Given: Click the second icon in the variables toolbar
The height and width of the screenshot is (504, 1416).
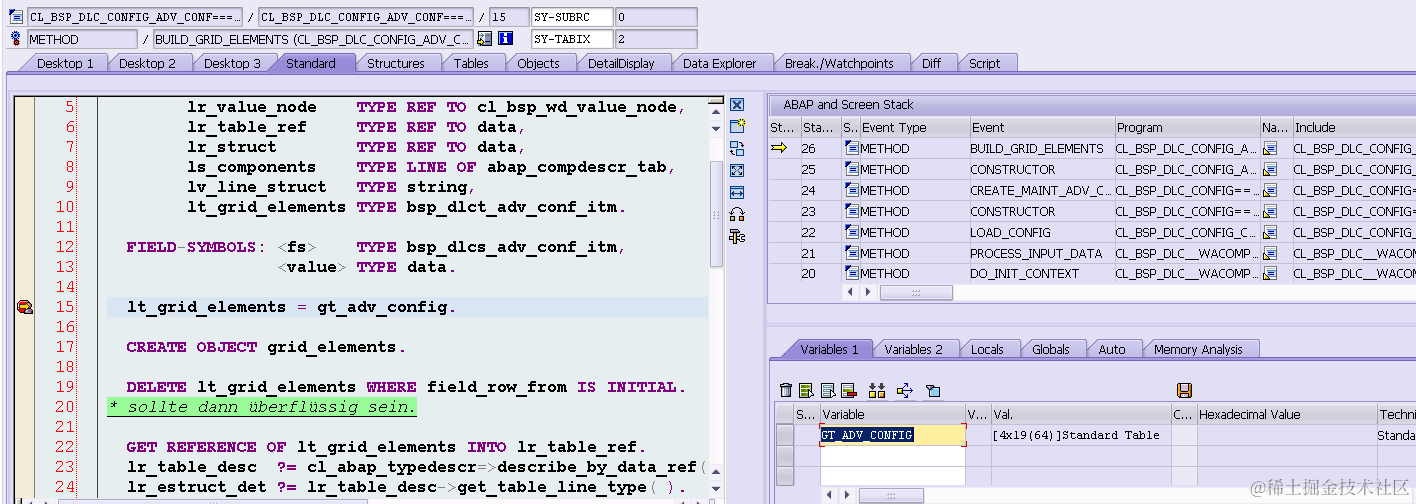Looking at the screenshot, I should [x=805, y=390].
